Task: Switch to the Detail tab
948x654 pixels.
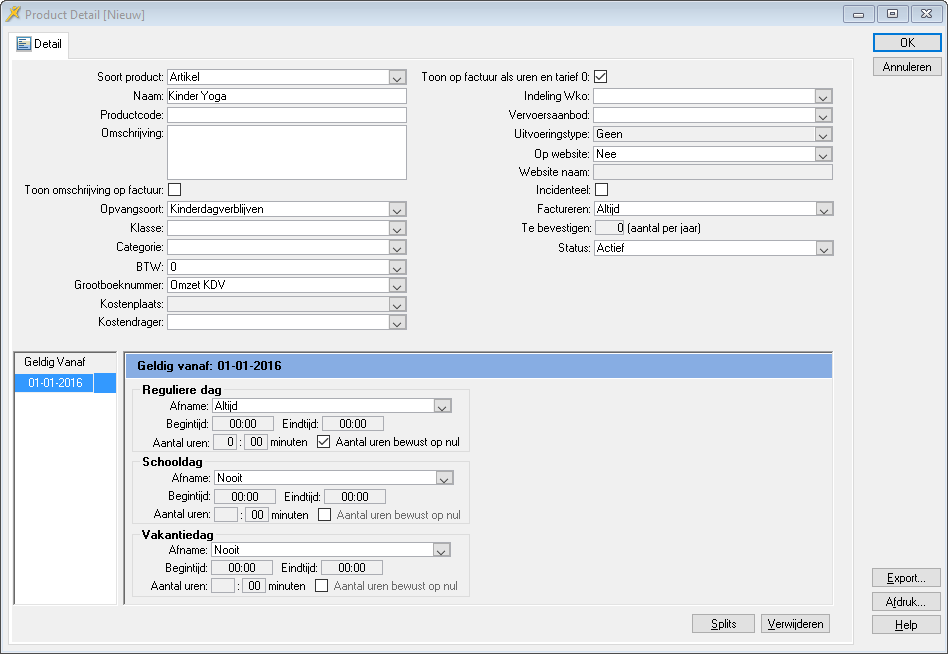Action: (x=40, y=44)
